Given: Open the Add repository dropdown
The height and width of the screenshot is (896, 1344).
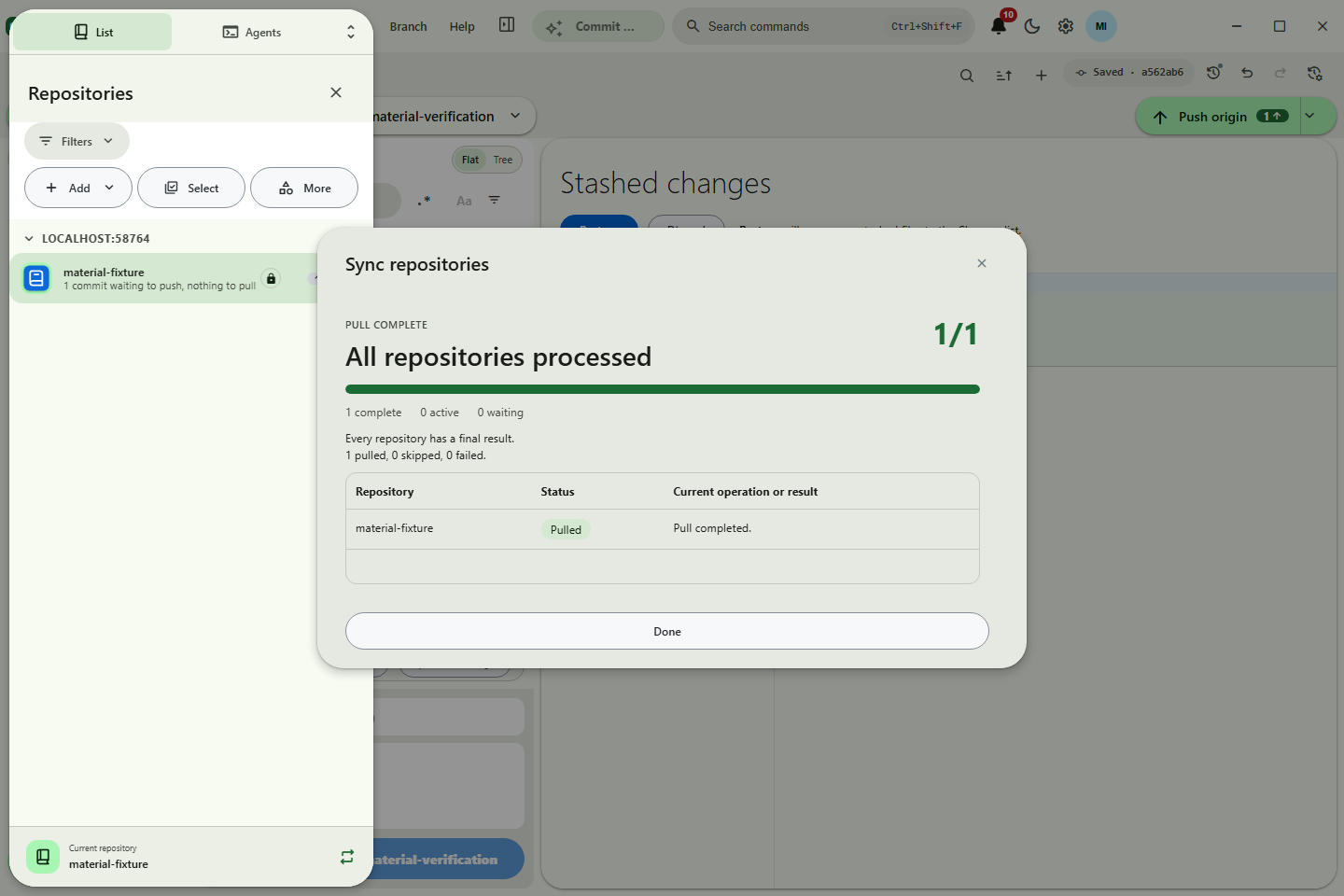Looking at the screenshot, I should (78, 188).
